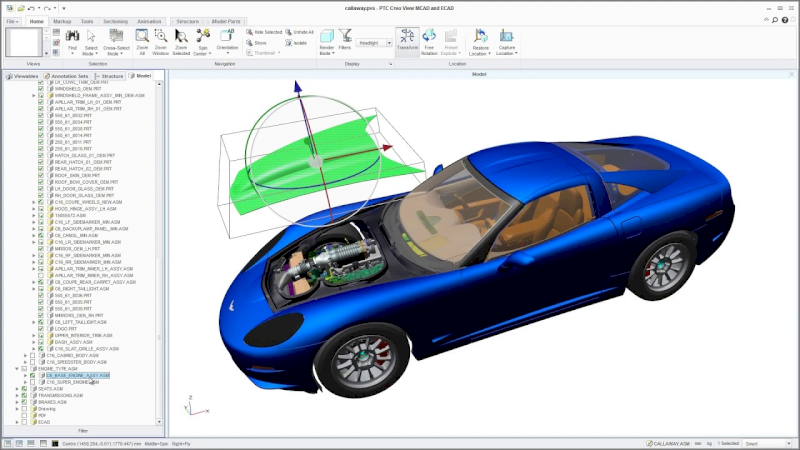Click the Filter bar below the tree
800x450 pixels.
pos(83,430)
